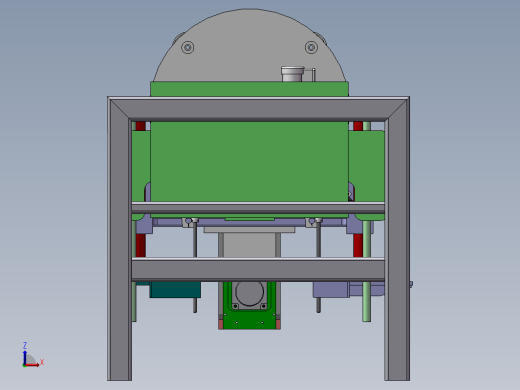This screenshot has height=390, width=520.
Task: Select the right vertical frame leg
Action: [397, 240]
